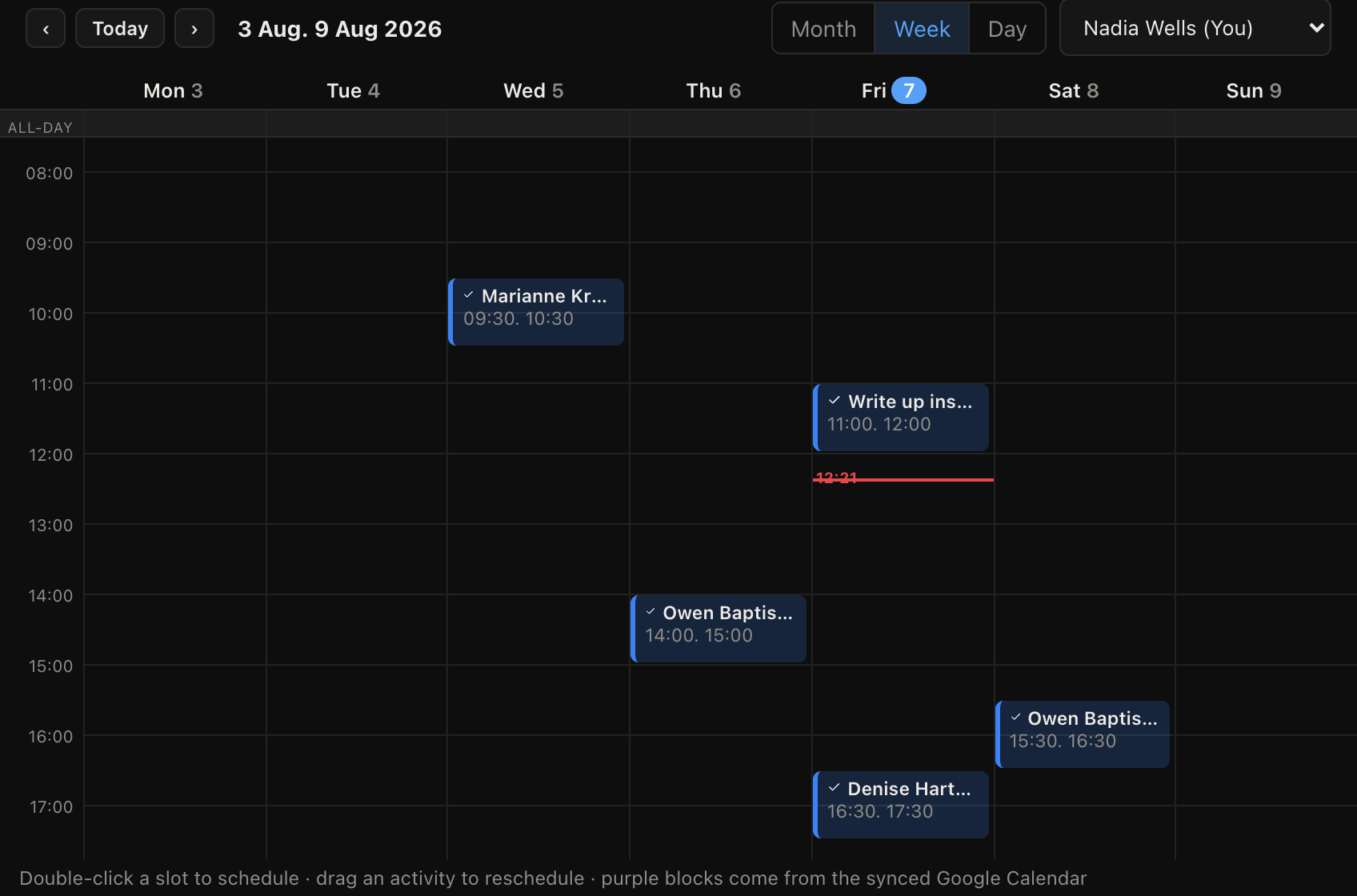1357x896 pixels.
Task: Click the 08:00 time label
Action: 50,174
